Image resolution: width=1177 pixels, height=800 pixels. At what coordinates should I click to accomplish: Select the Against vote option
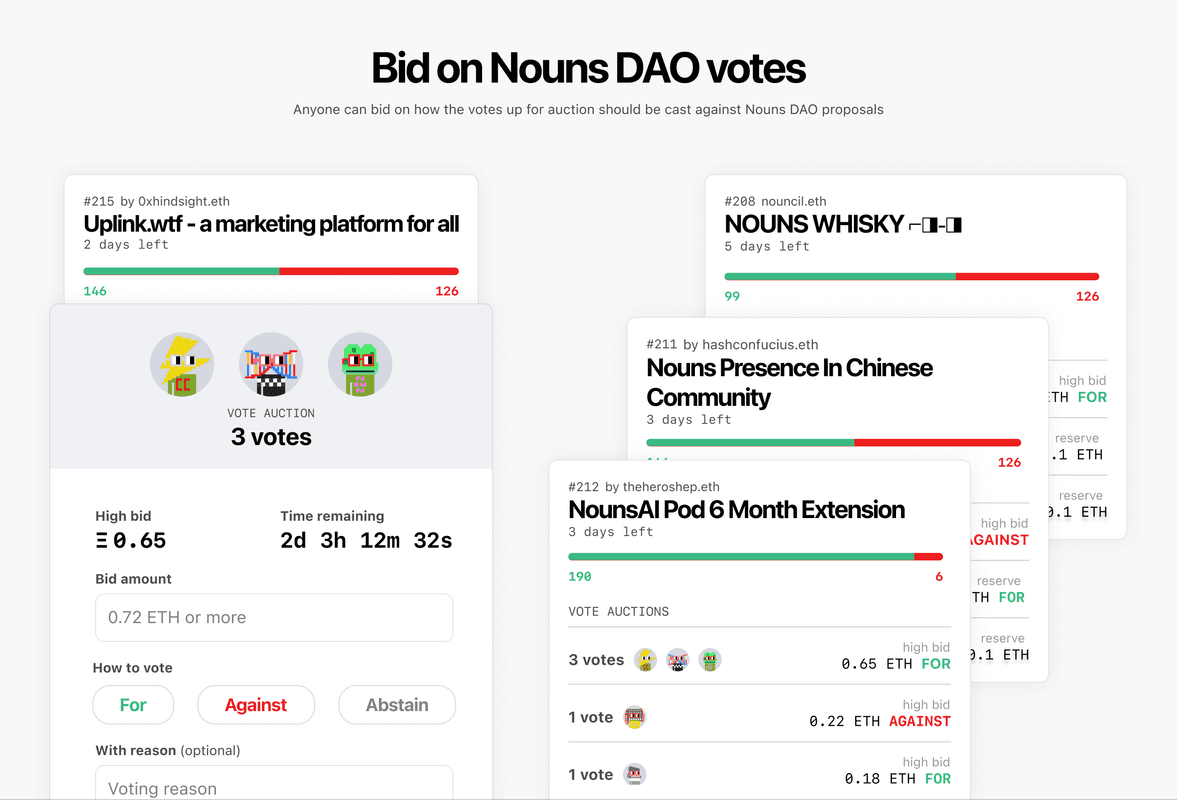point(256,705)
